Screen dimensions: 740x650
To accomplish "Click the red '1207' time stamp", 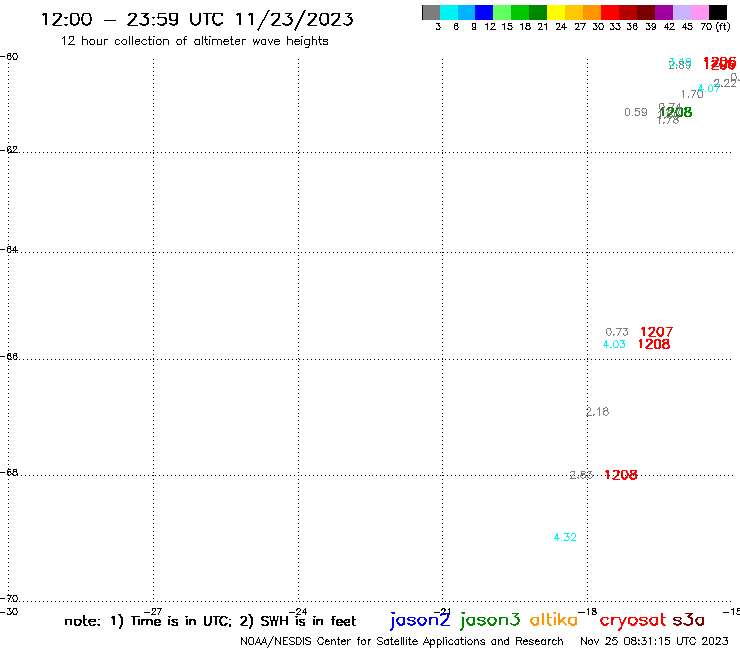I will pyautogui.click(x=656, y=332).
